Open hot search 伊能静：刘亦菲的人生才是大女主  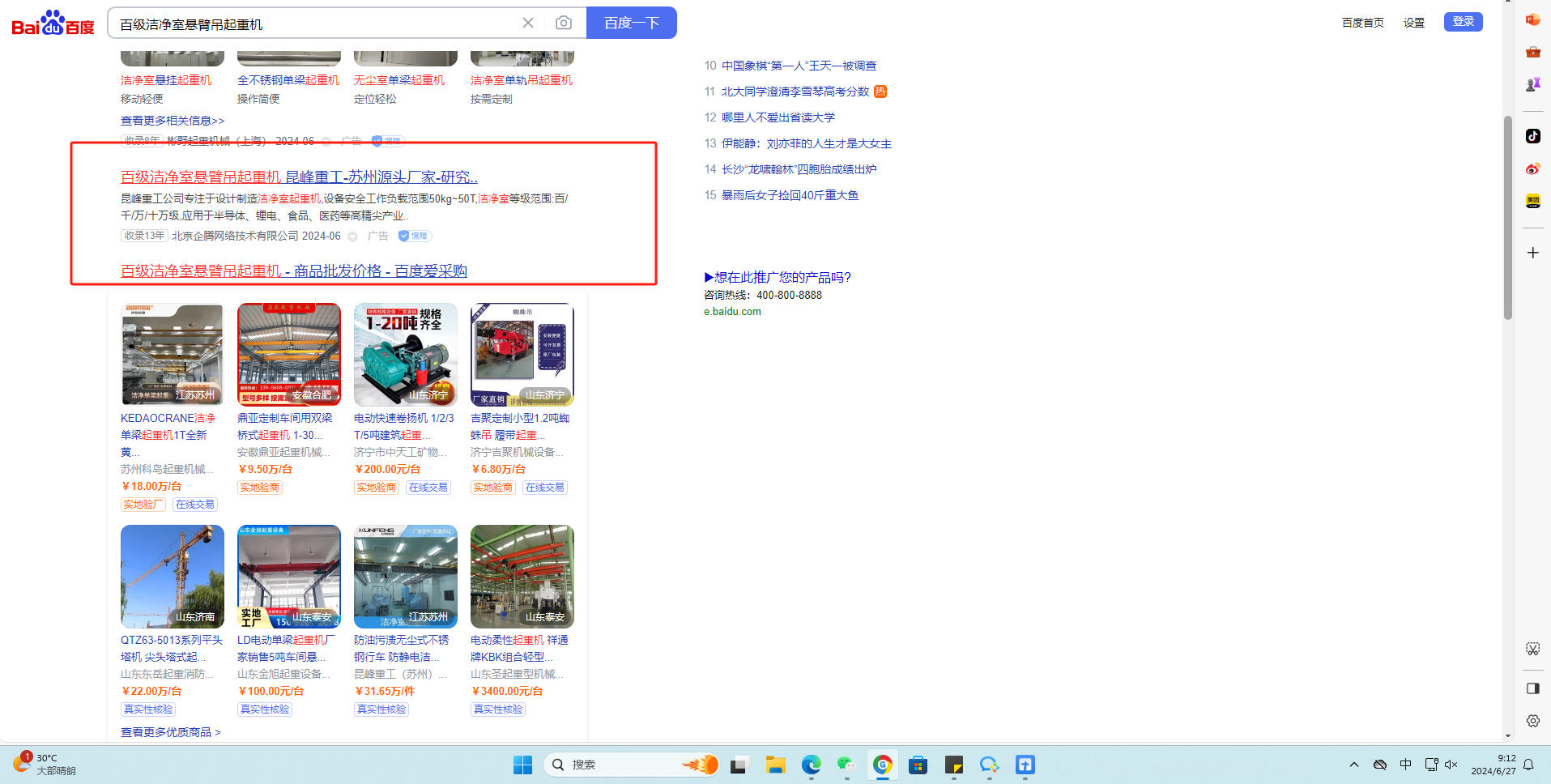[x=807, y=143]
